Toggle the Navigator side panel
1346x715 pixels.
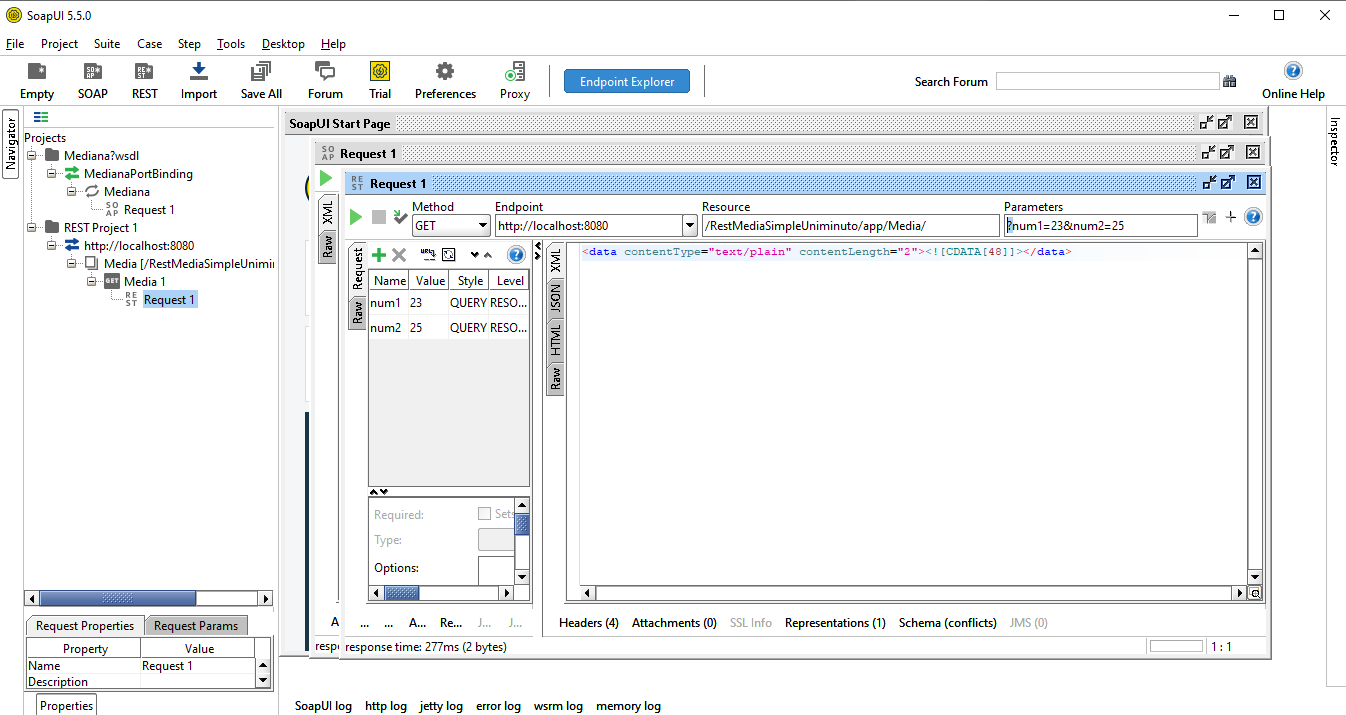tap(11, 144)
